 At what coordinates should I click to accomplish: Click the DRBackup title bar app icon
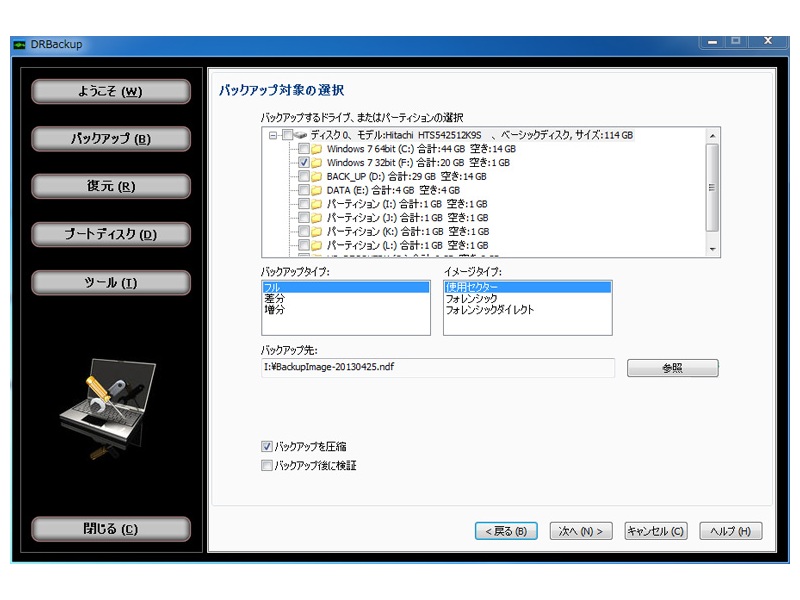coord(18,44)
